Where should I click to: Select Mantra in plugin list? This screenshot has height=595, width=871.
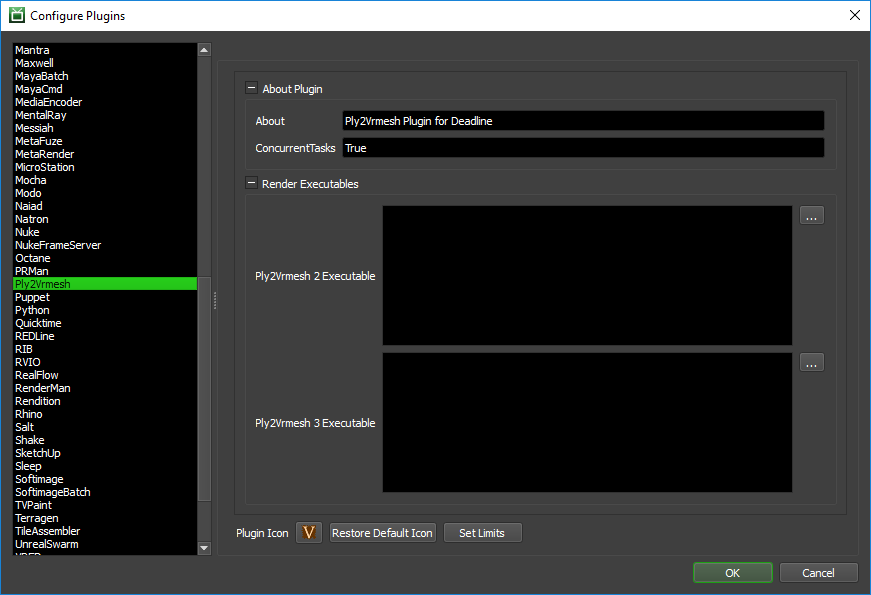coord(105,50)
